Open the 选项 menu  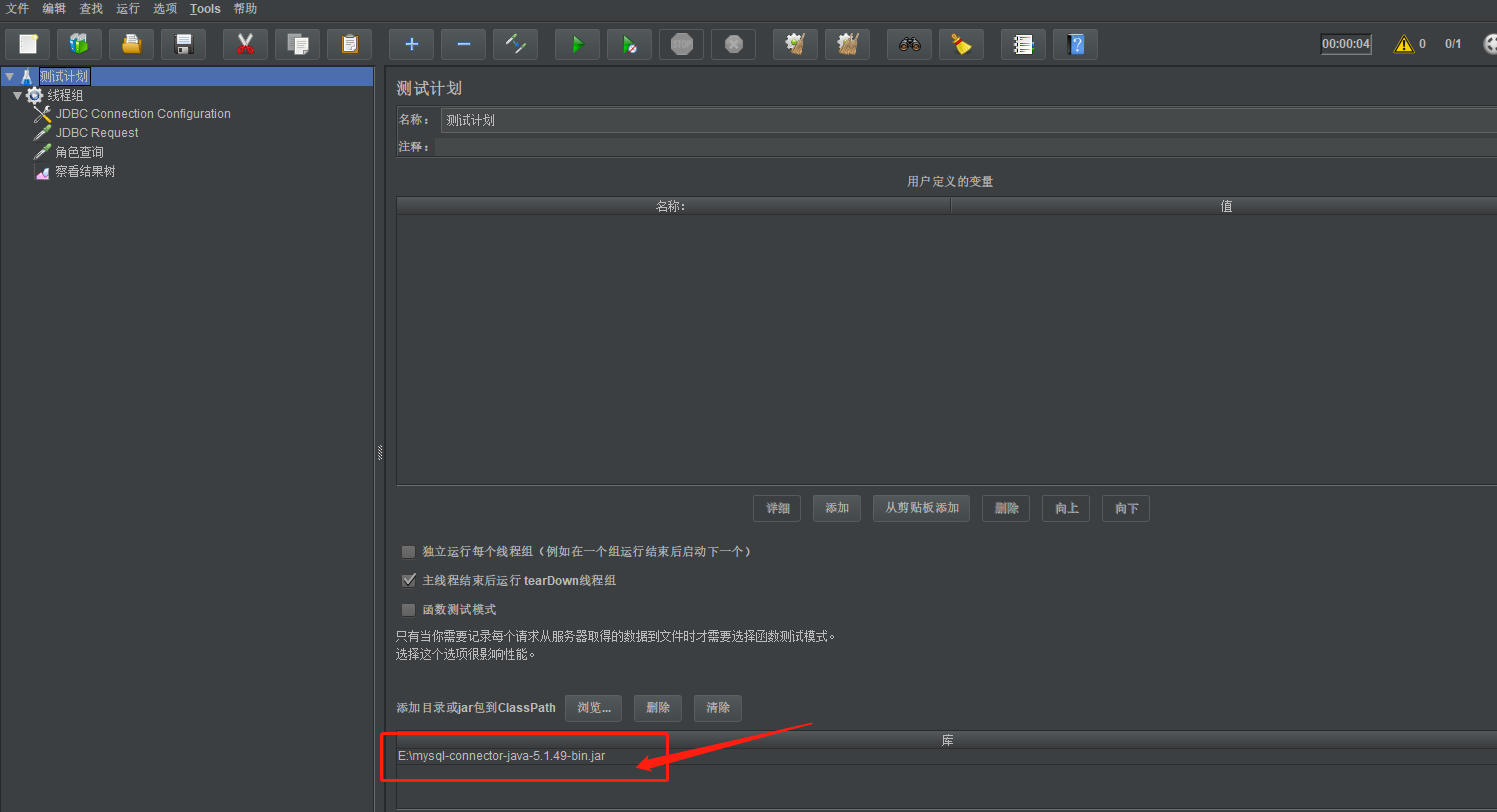click(165, 9)
